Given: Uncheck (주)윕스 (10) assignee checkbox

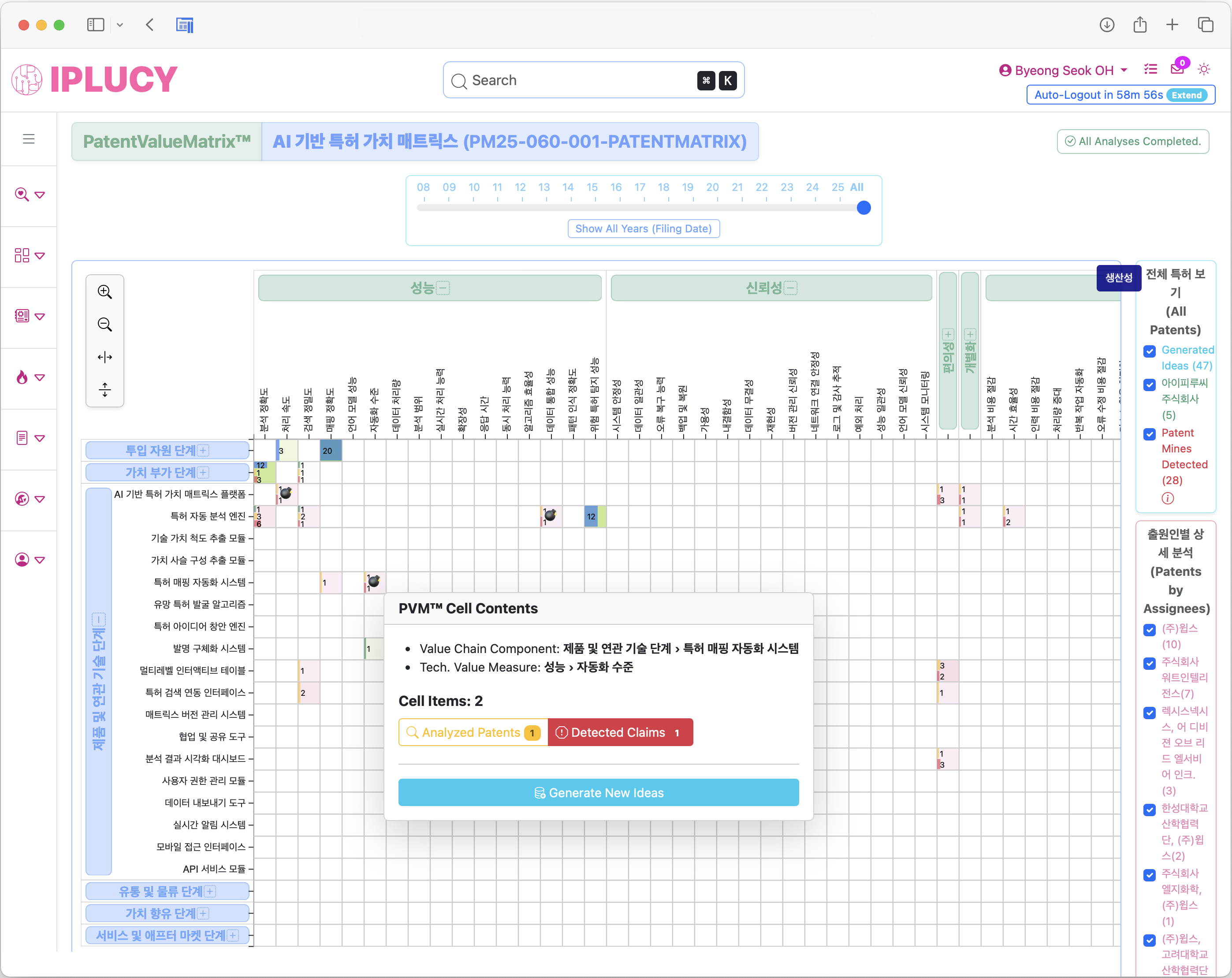Looking at the screenshot, I should (x=1150, y=630).
